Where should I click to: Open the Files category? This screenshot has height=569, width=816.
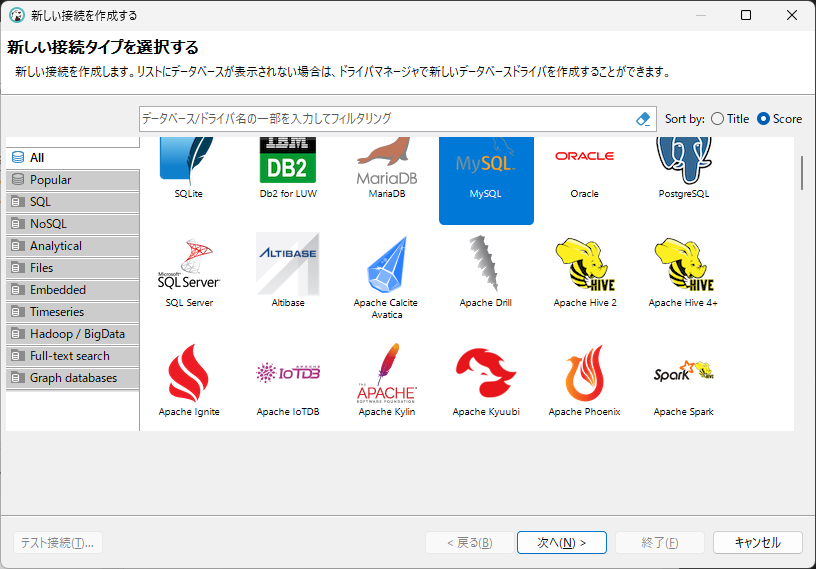[x=73, y=268]
